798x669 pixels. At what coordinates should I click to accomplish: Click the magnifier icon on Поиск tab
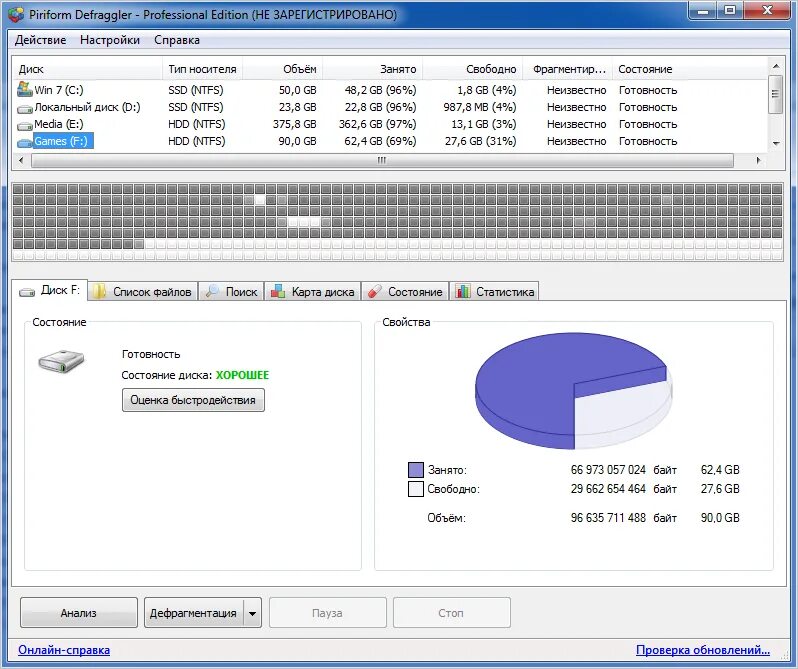[x=211, y=292]
